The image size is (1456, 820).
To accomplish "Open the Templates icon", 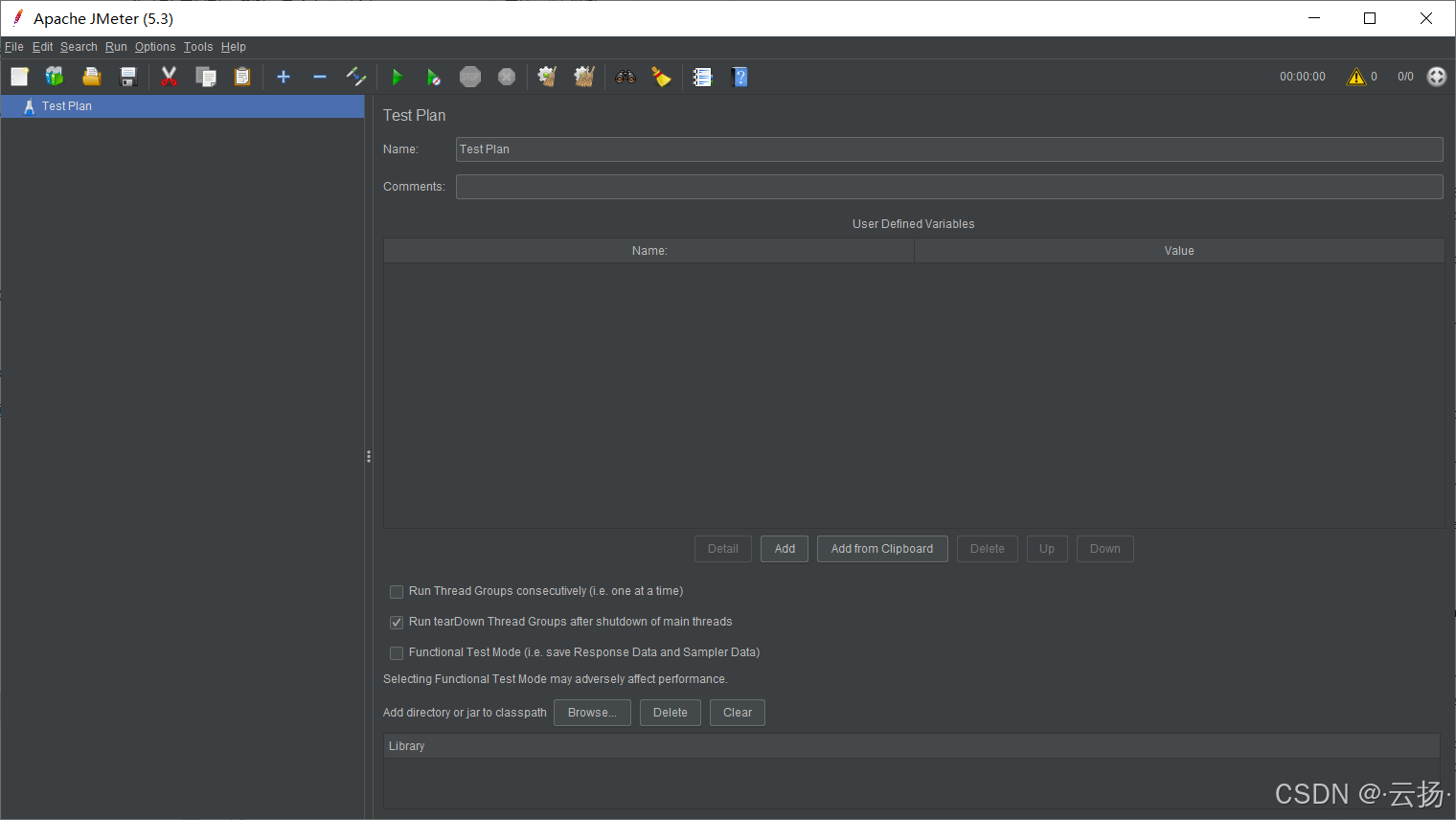I will (x=55, y=77).
